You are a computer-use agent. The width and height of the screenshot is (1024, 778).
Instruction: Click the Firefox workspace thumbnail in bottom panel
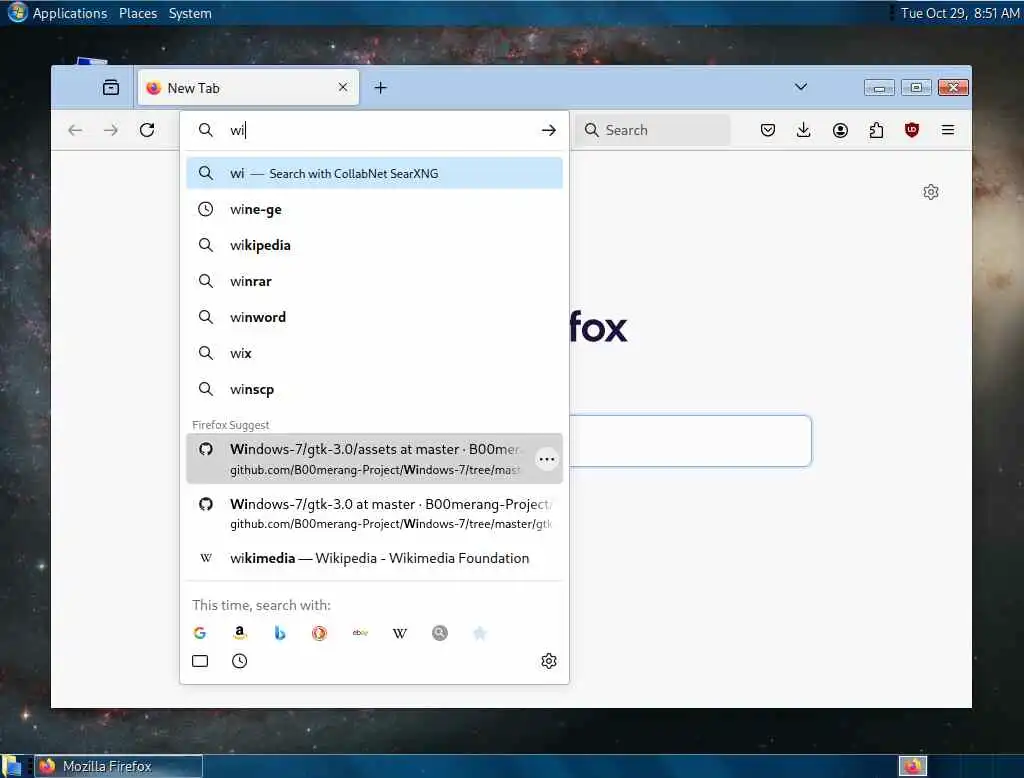tap(913, 766)
